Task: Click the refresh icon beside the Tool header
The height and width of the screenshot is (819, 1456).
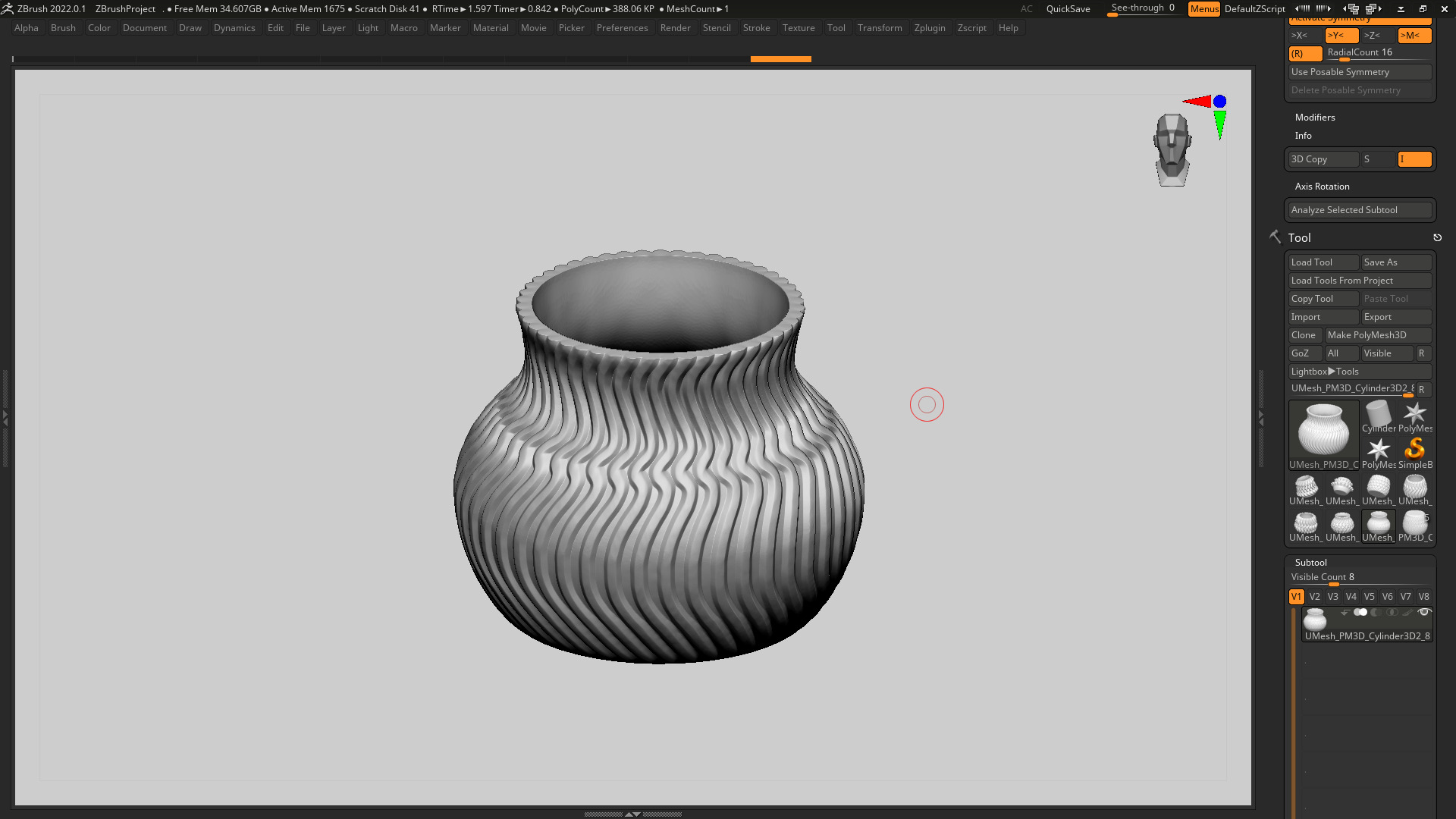Action: [x=1437, y=238]
